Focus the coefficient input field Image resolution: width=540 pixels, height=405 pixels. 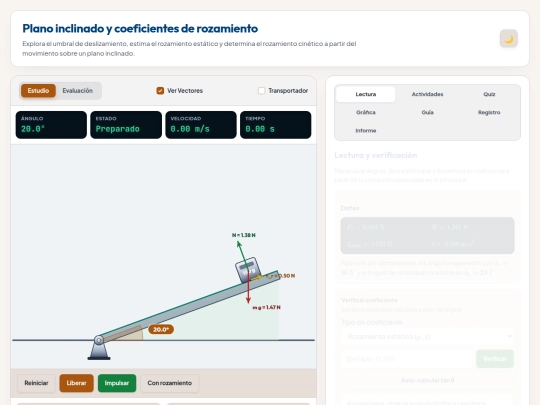407,359
